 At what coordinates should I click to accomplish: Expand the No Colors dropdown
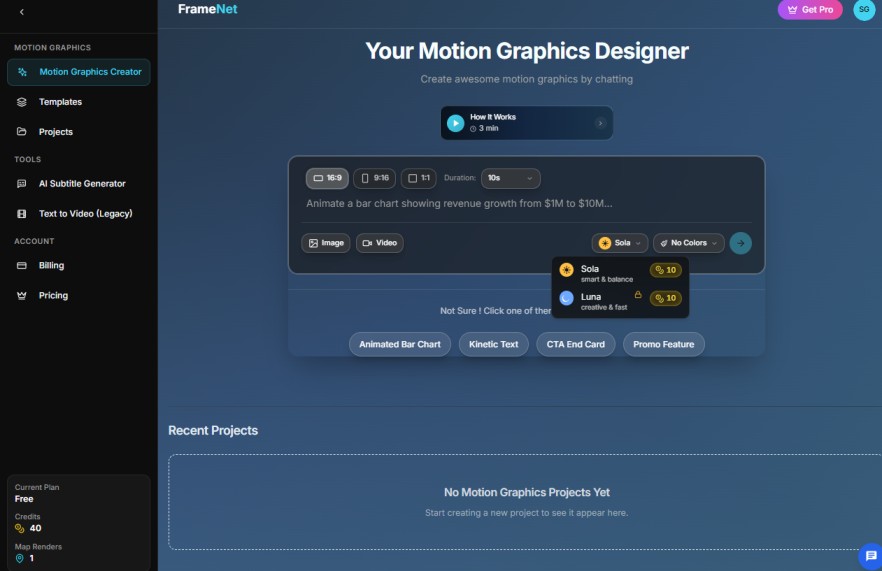(x=688, y=243)
